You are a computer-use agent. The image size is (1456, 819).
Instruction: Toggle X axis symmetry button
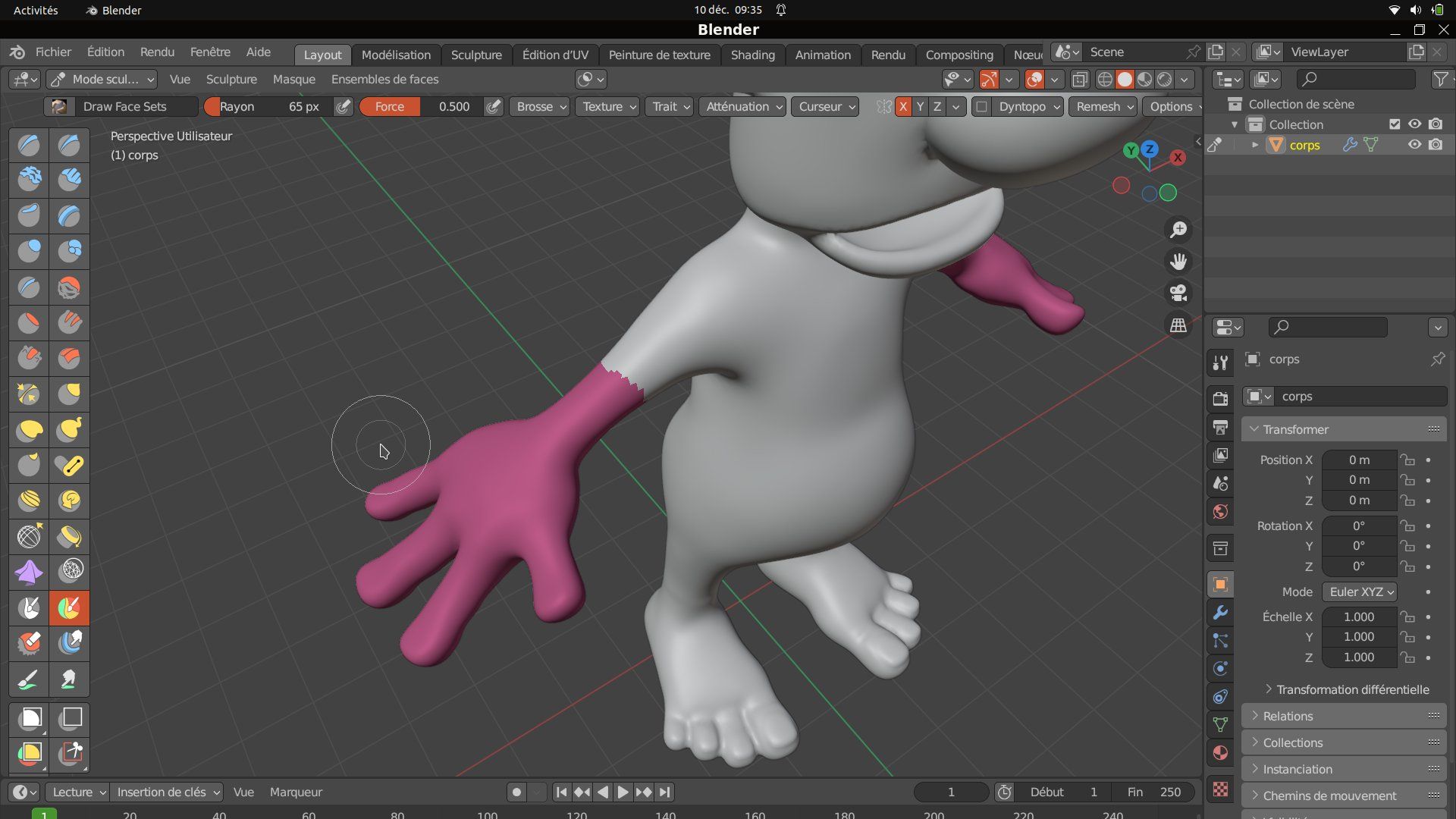tap(902, 107)
